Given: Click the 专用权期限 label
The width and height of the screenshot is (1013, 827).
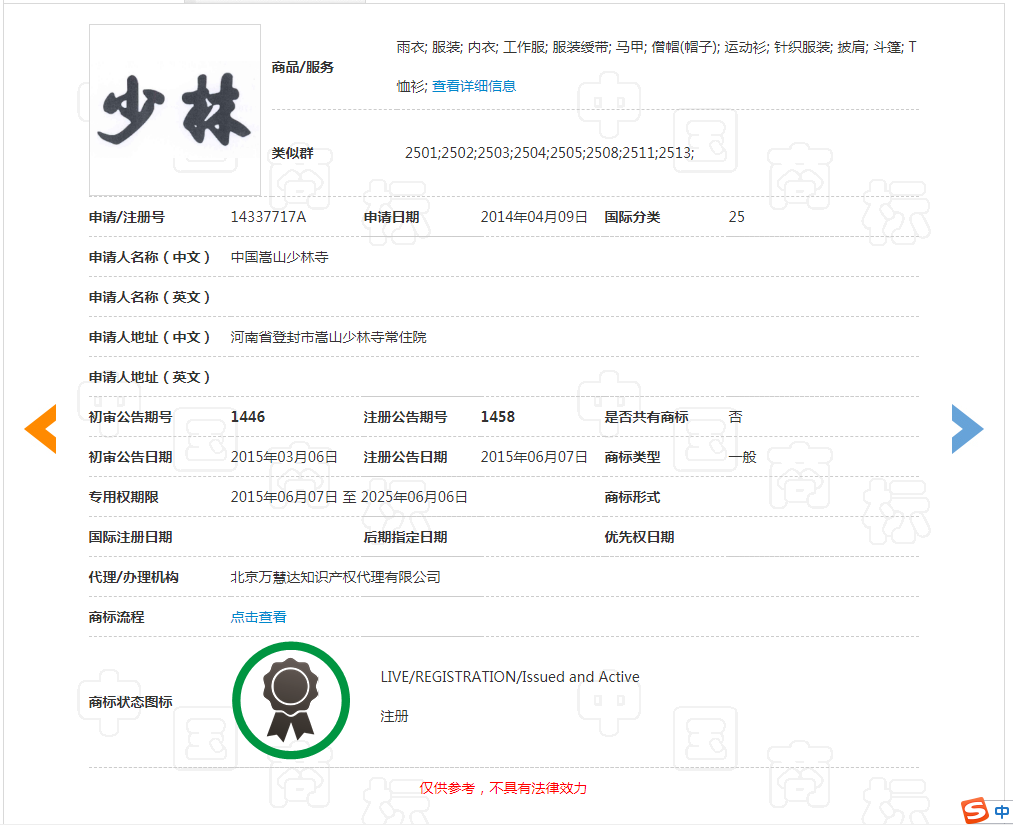Looking at the screenshot, I should (x=123, y=497).
